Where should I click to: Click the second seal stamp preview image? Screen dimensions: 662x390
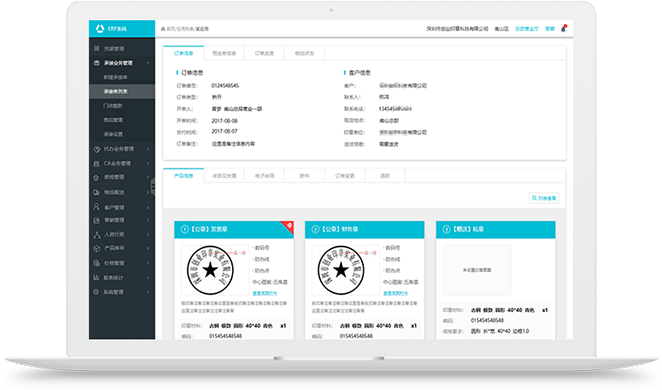pos(341,270)
